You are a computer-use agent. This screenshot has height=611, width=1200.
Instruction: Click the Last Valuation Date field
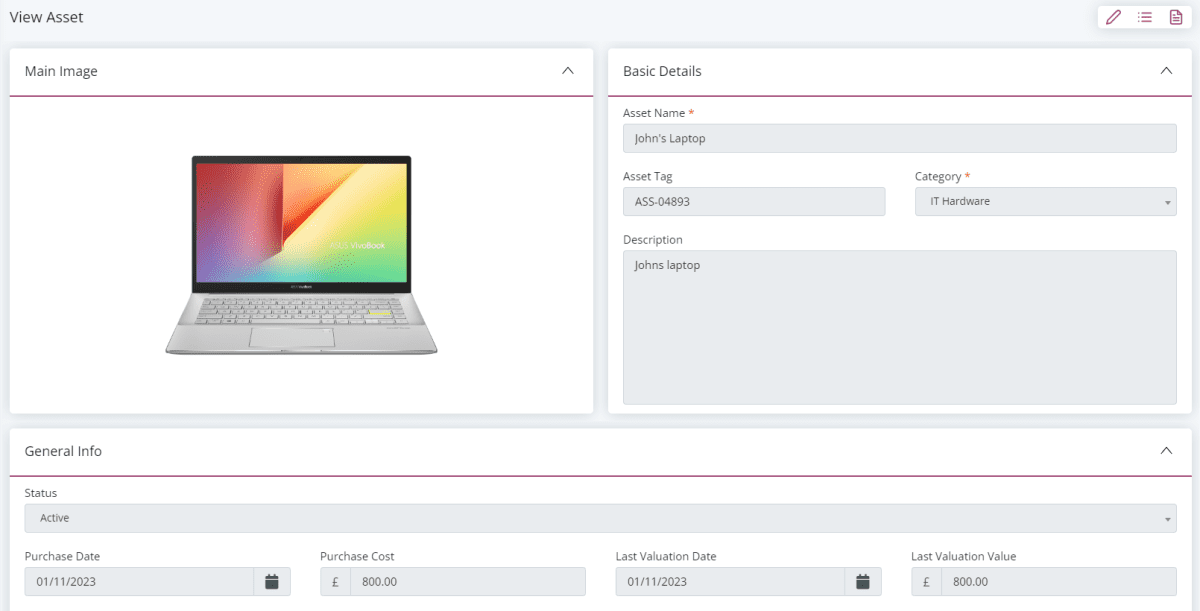coord(730,582)
